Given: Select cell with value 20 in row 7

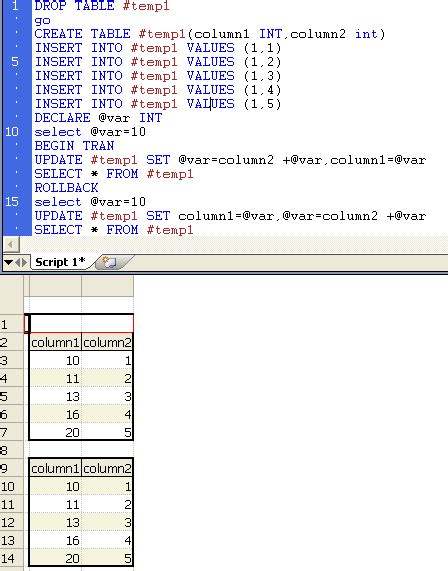Looking at the screenshot, I should point(55,432).
